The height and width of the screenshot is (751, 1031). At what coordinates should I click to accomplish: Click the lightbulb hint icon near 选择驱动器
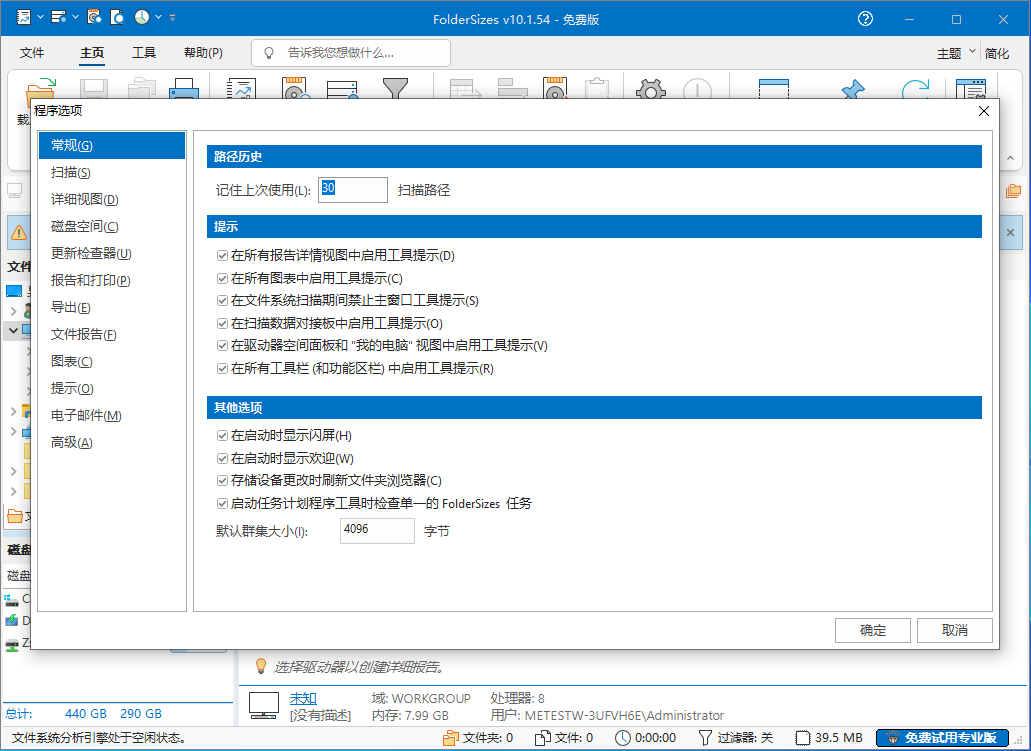point(261,666)
